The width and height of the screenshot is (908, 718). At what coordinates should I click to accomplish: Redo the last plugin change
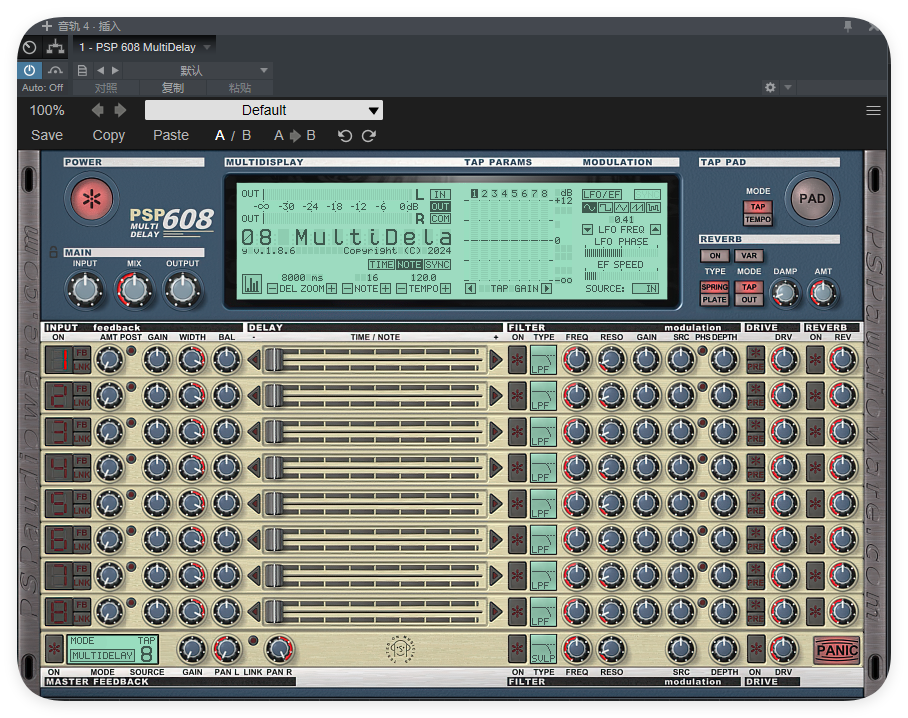click(x=369, y=135)
